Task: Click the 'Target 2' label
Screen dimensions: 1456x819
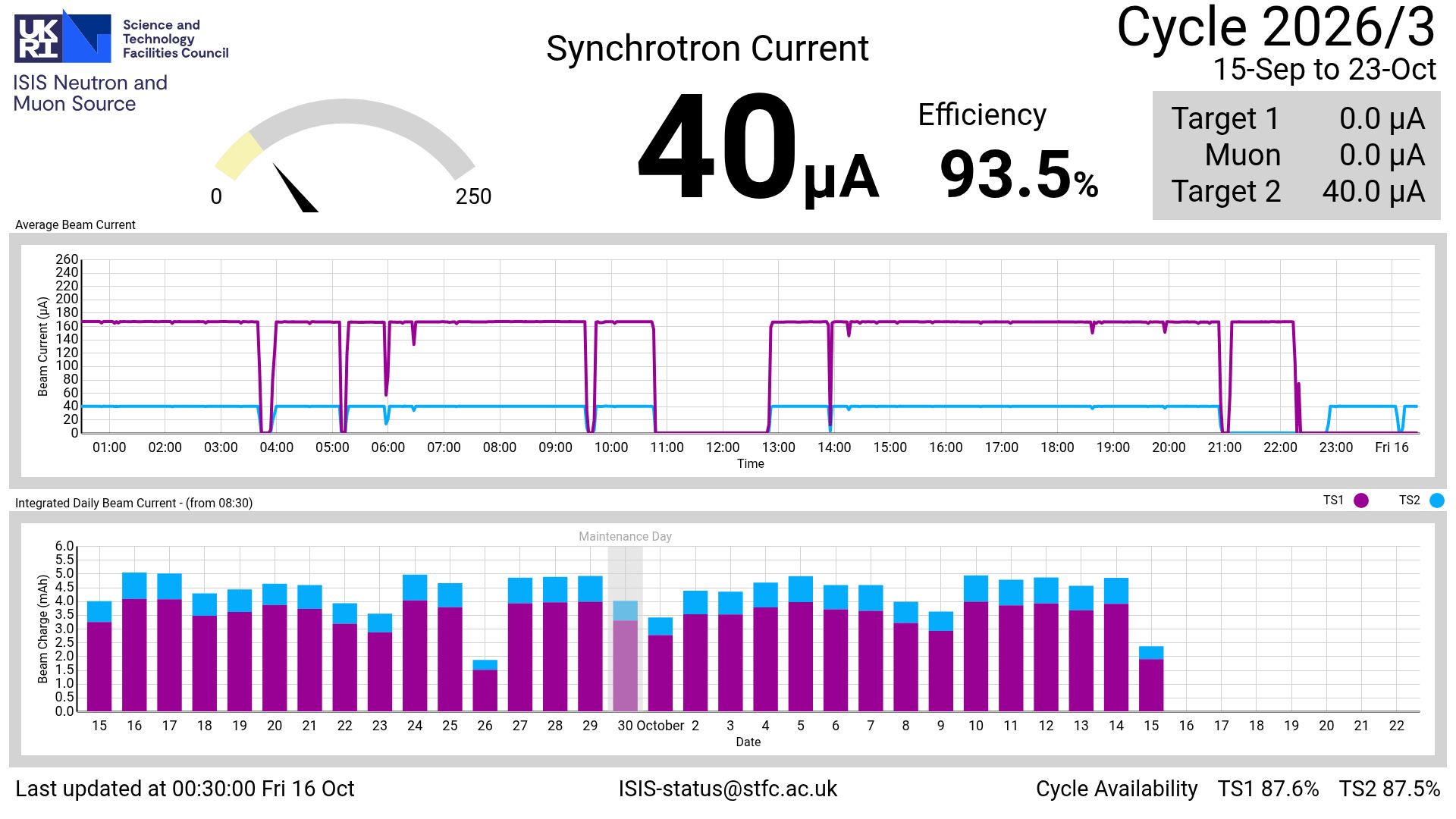Action: click(x=1225, y=192)
